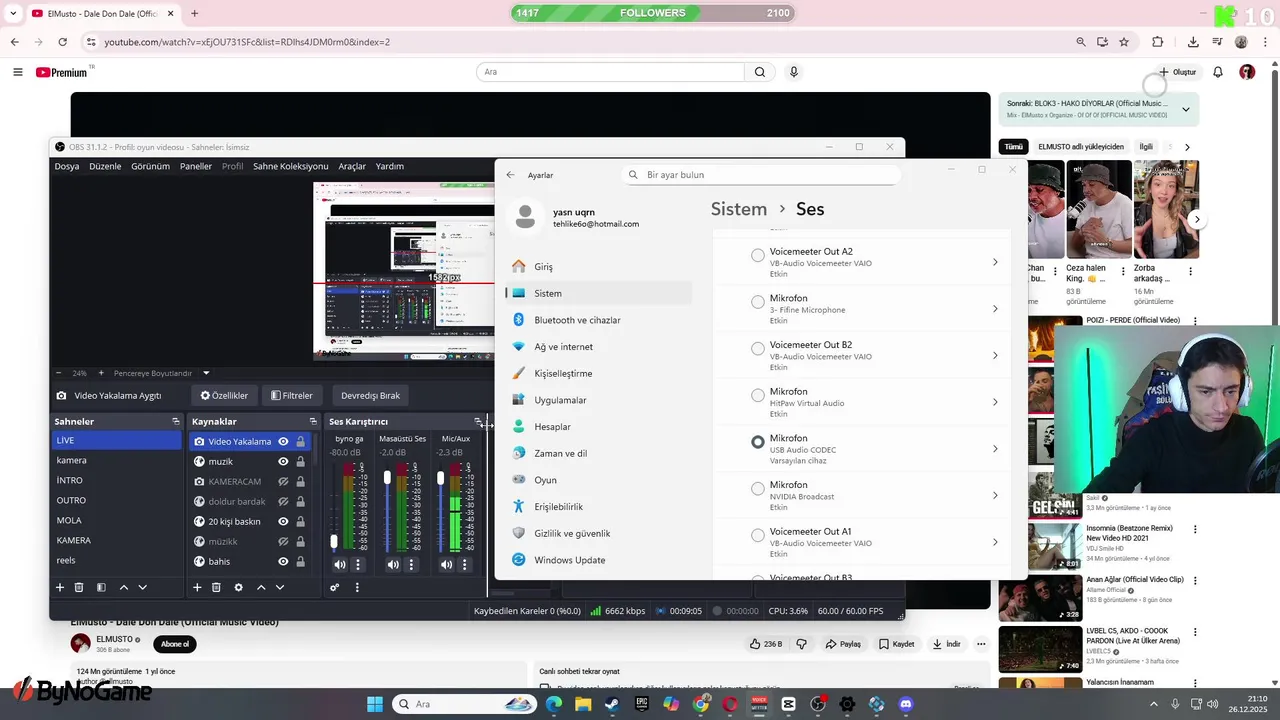Image resolution: width=1280 pixels, height=720 pixels.
Task: Search by voice microphone on YouTube
Action: [x=794, y=72]
